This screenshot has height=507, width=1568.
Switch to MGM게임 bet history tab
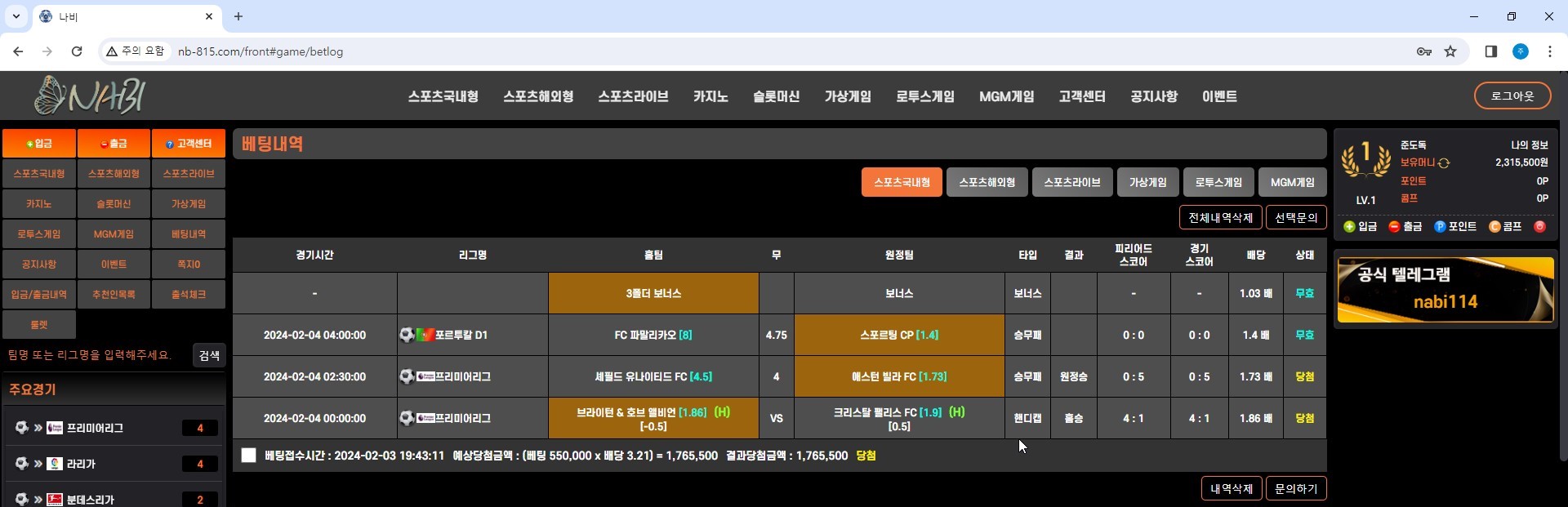(1292, 182)
